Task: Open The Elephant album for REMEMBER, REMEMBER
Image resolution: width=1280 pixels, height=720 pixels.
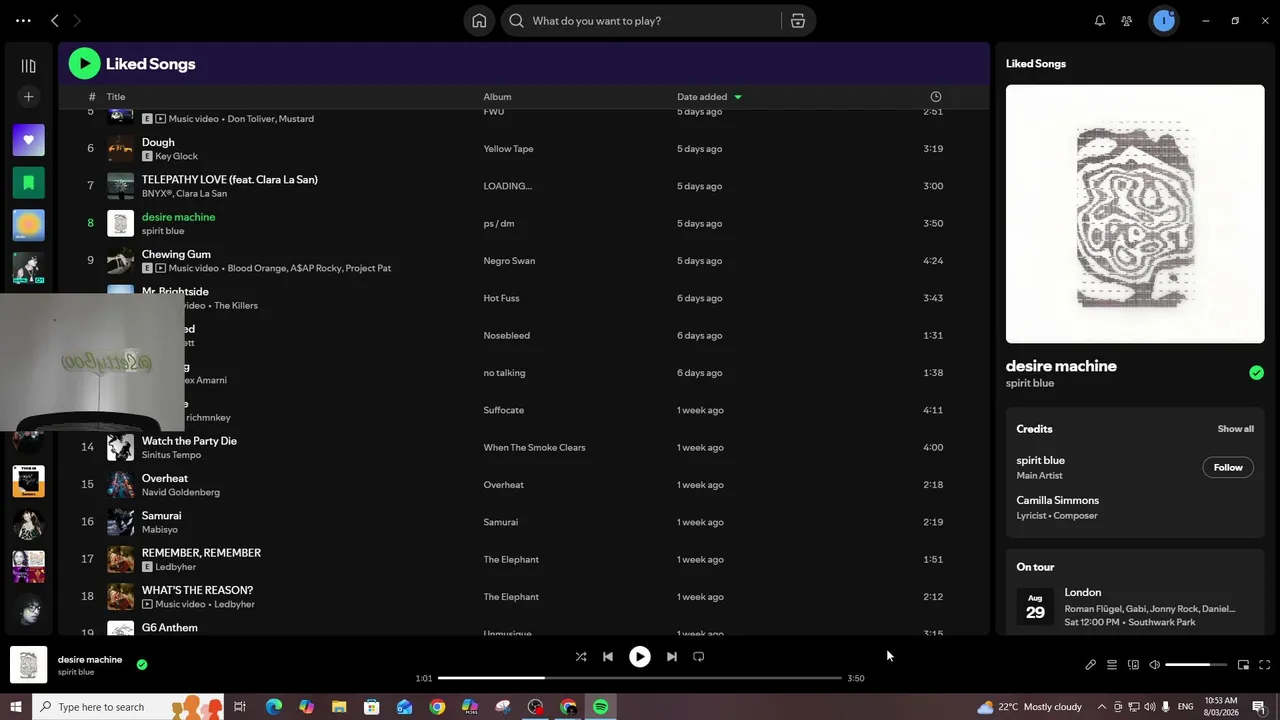Action: tap(511, 560)
